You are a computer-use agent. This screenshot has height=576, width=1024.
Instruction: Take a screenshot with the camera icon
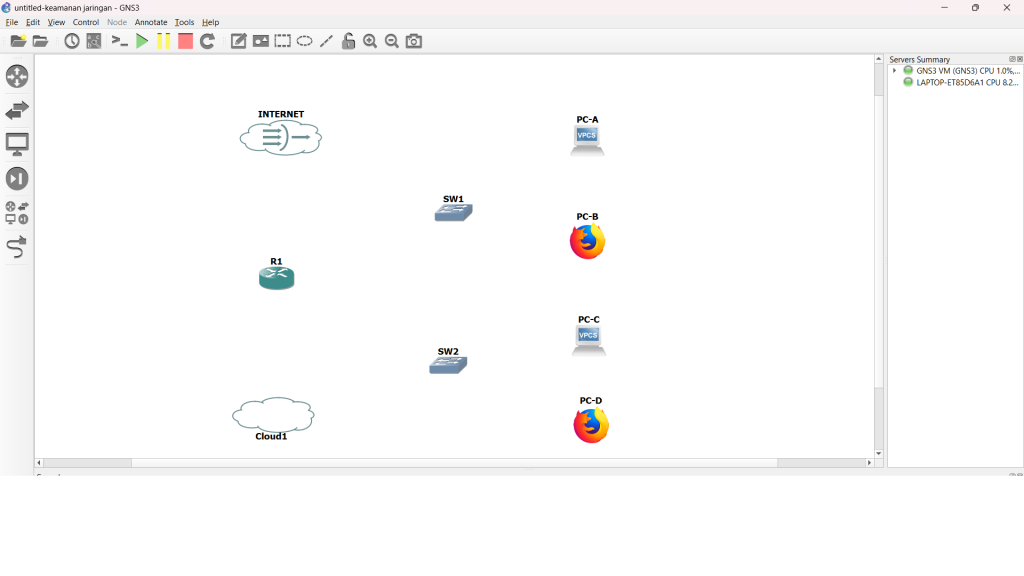[414, 41]
